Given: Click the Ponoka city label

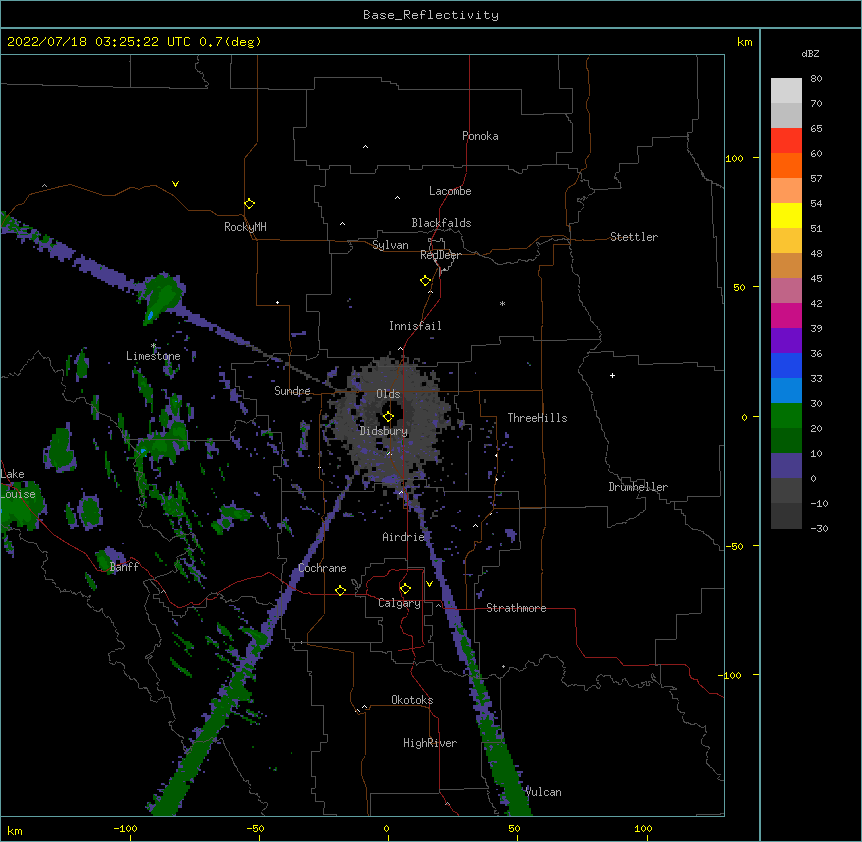Looking at the screenshot, I should coord(480,136).
